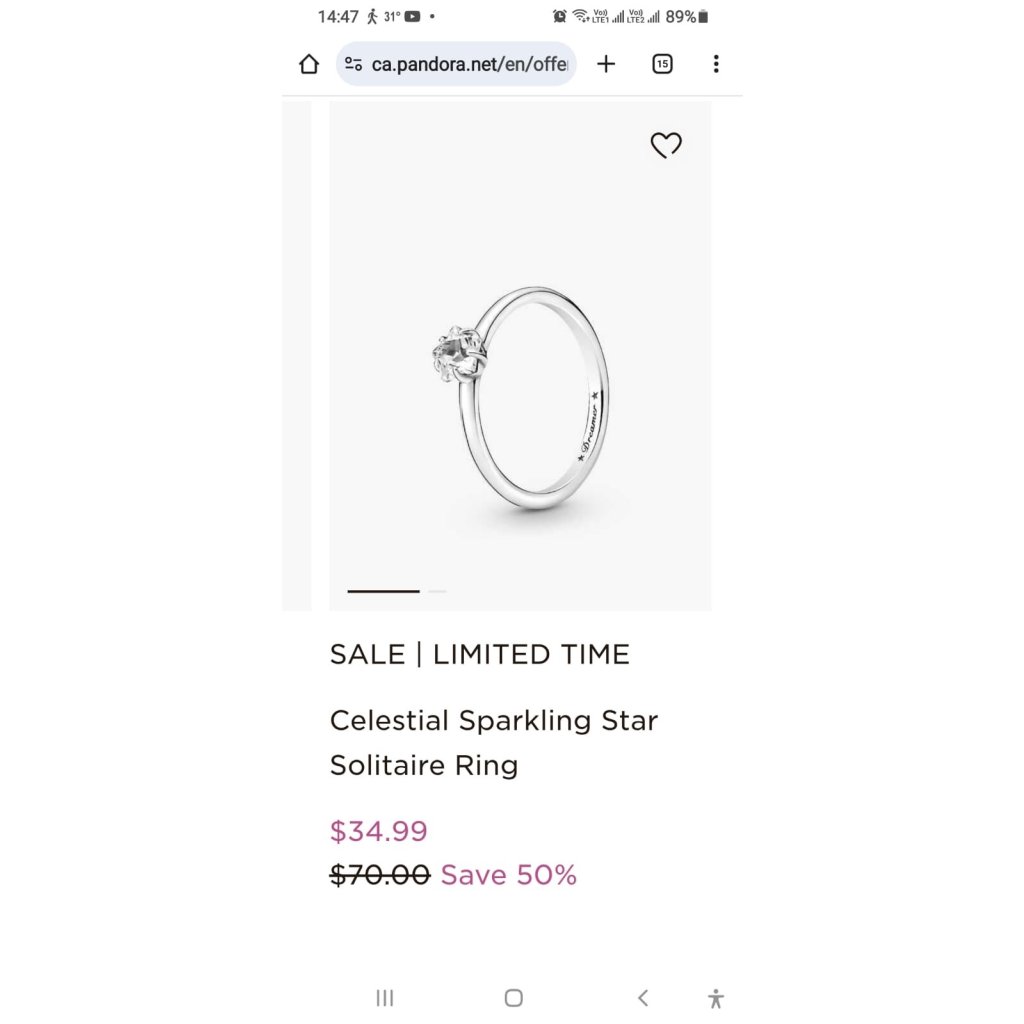Select the second image carousel indicator
Viewport: 1024px width, 1024px height.
[438, 591]
